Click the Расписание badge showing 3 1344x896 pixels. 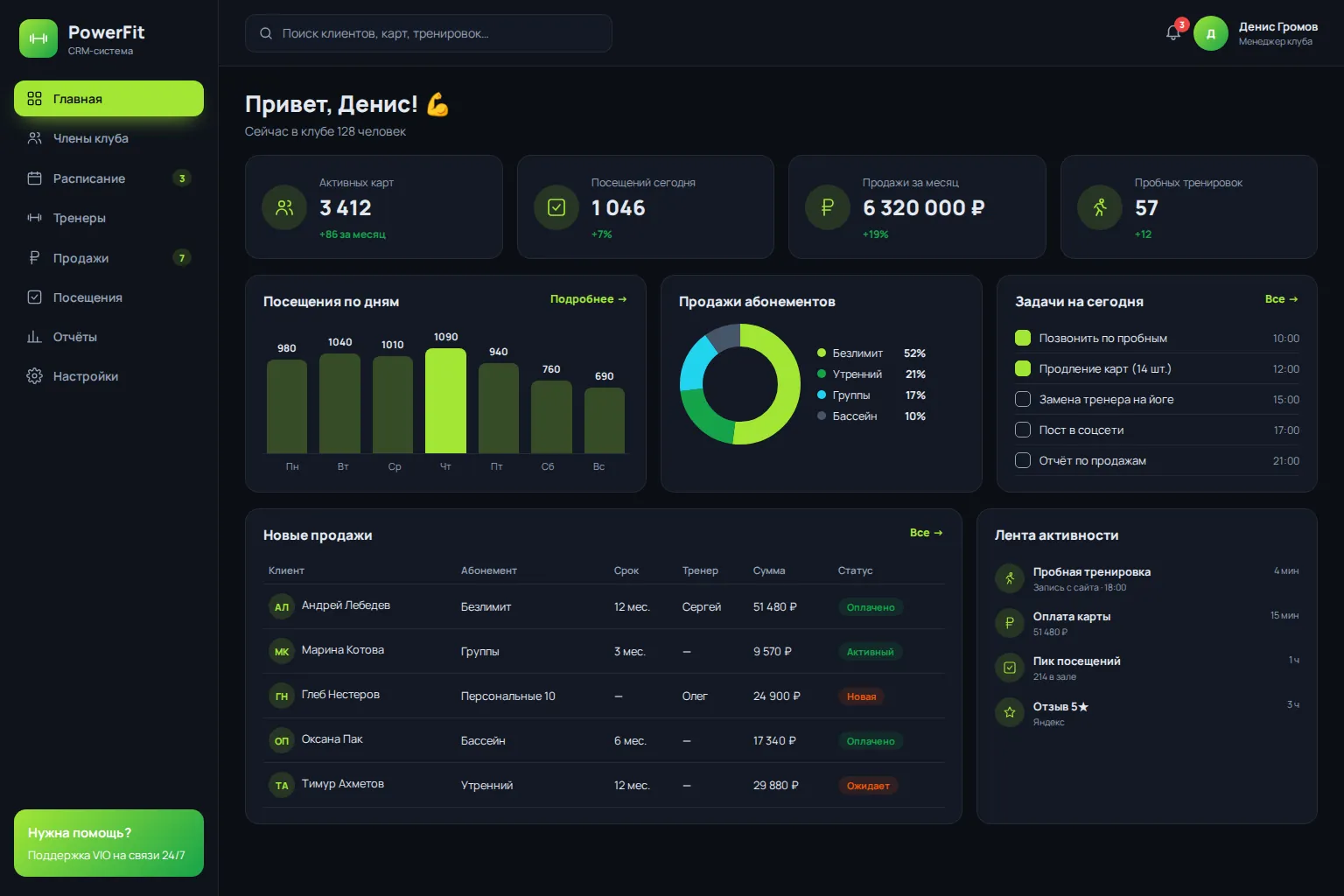182,178
